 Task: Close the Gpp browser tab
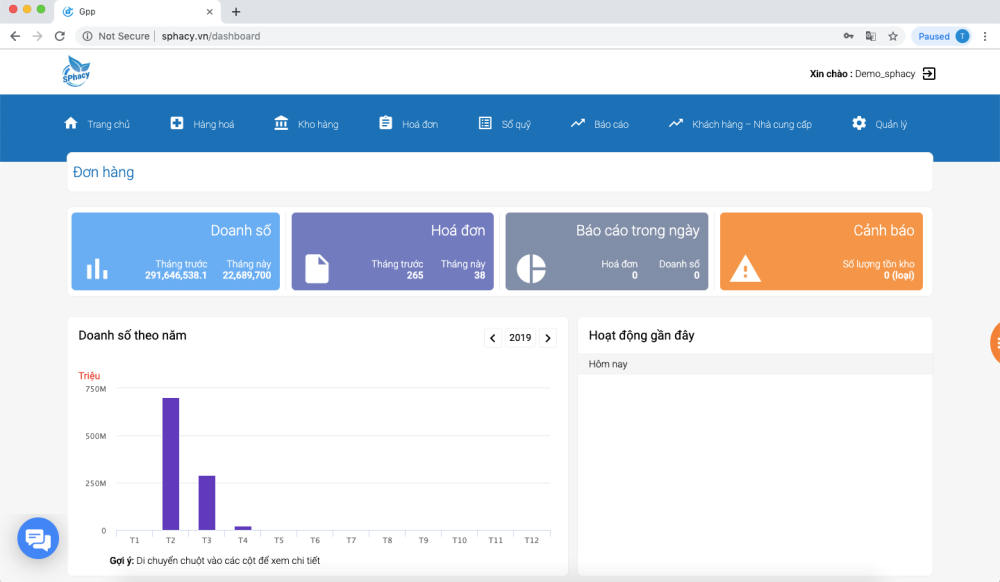tap(209, 11)
